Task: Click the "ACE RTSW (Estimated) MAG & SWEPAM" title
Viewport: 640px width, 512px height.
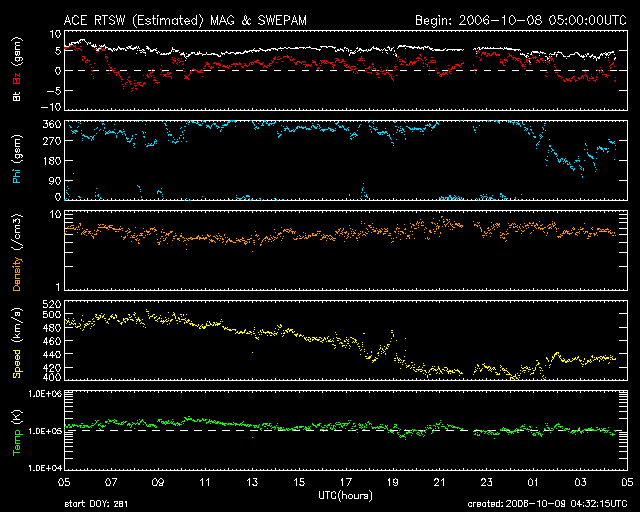Action: 185,20
